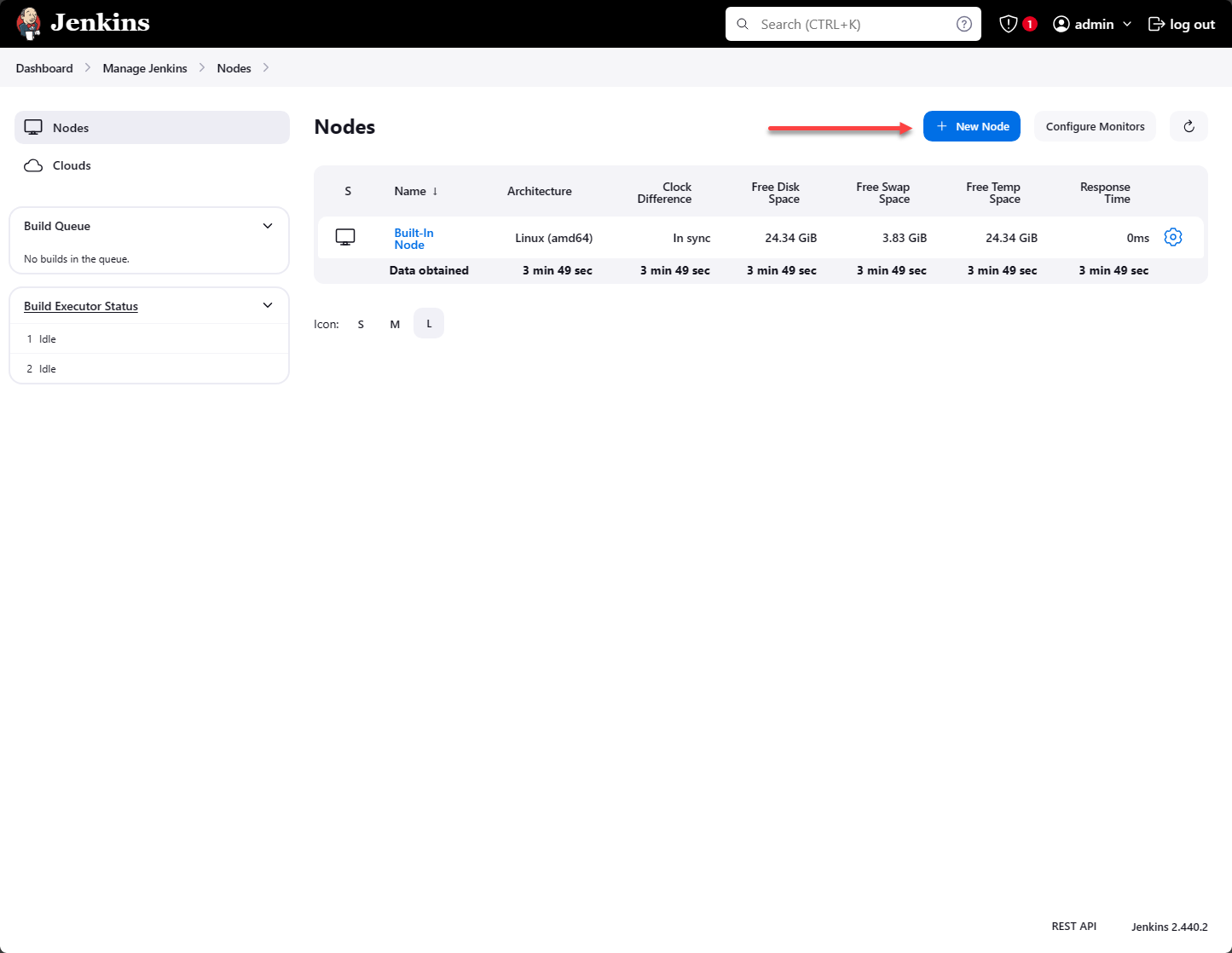
Task: Click 'No builds in the queue.' text
Action: point(77,259)
